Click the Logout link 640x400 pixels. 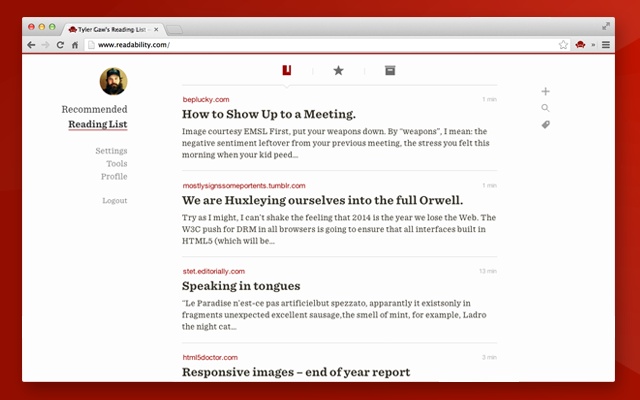114,201
